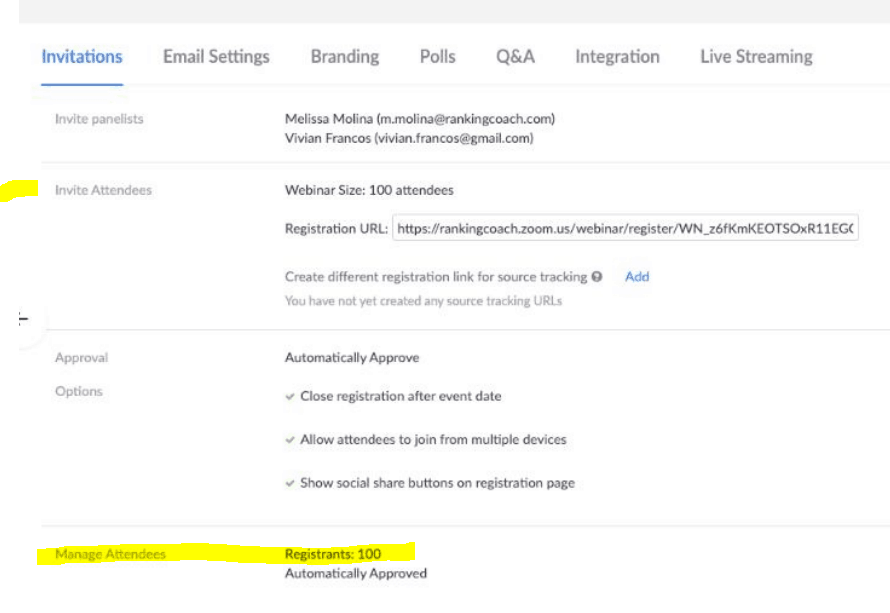
Task: Click the Invite Attendees label
Action: 103,190
